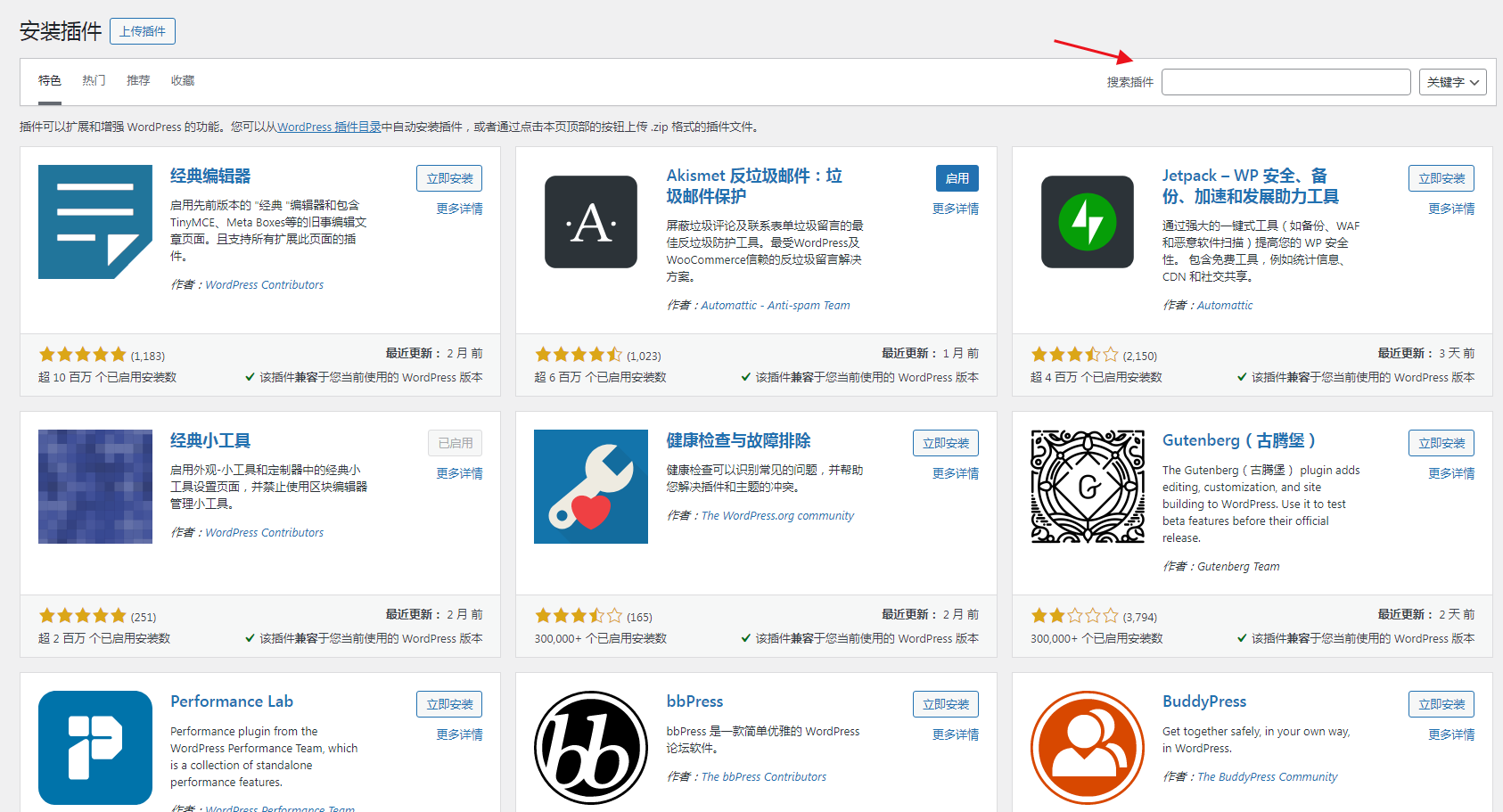Screen dimensions: 1503x812
Task: Switch to the 特色 tab
Action: [x=50, y=80]
